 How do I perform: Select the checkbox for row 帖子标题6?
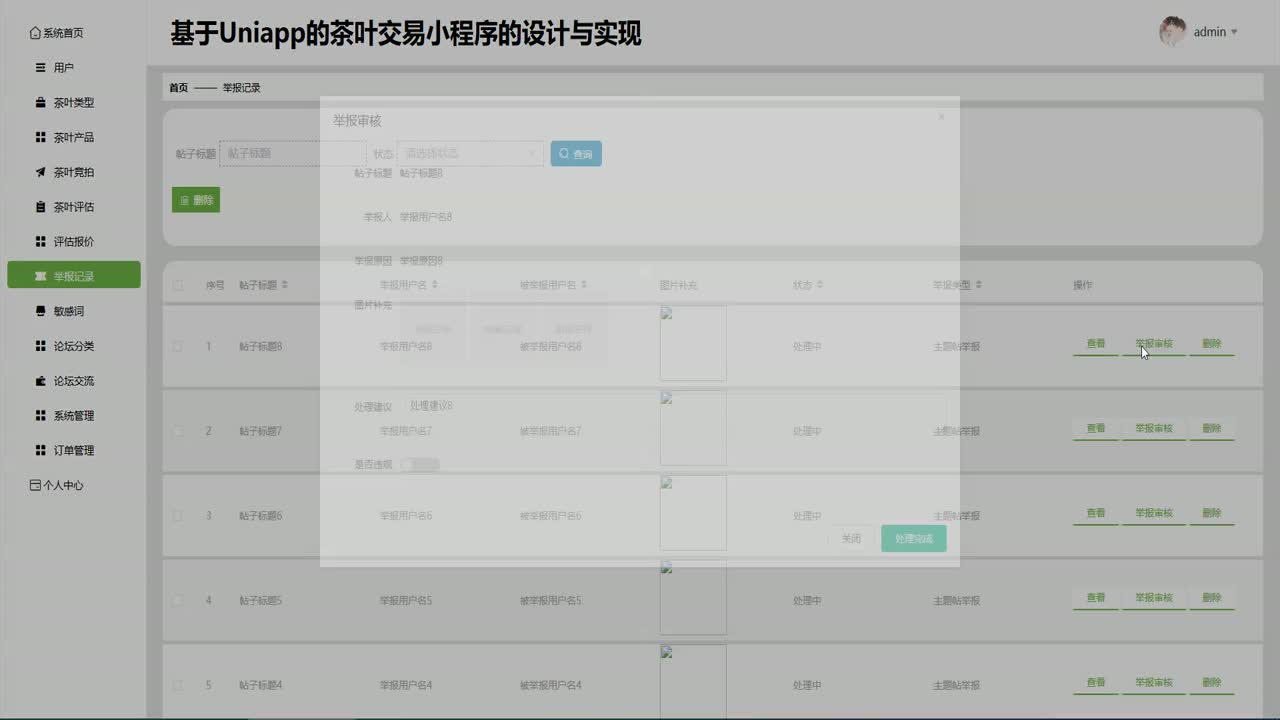pos(178,516)
